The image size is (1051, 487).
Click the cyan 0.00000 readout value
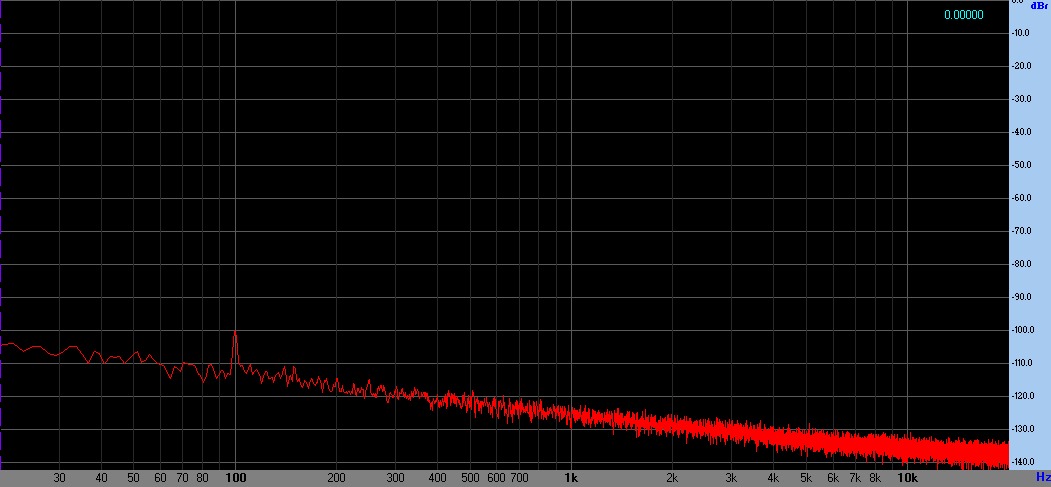963,15
